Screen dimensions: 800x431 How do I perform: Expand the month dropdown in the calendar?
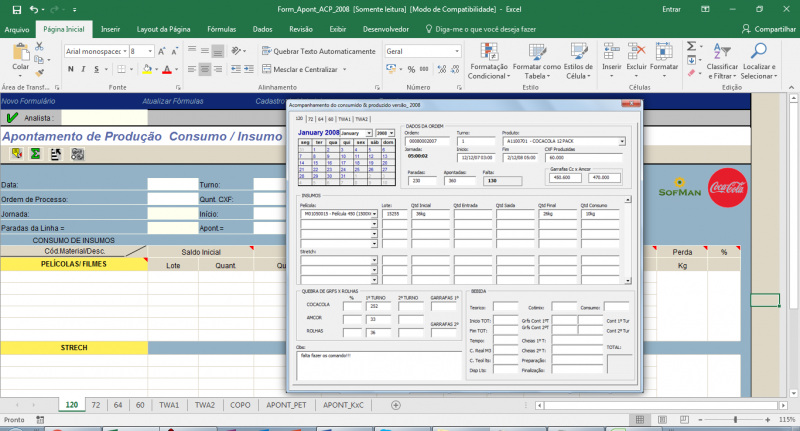[x=370, y=132]
